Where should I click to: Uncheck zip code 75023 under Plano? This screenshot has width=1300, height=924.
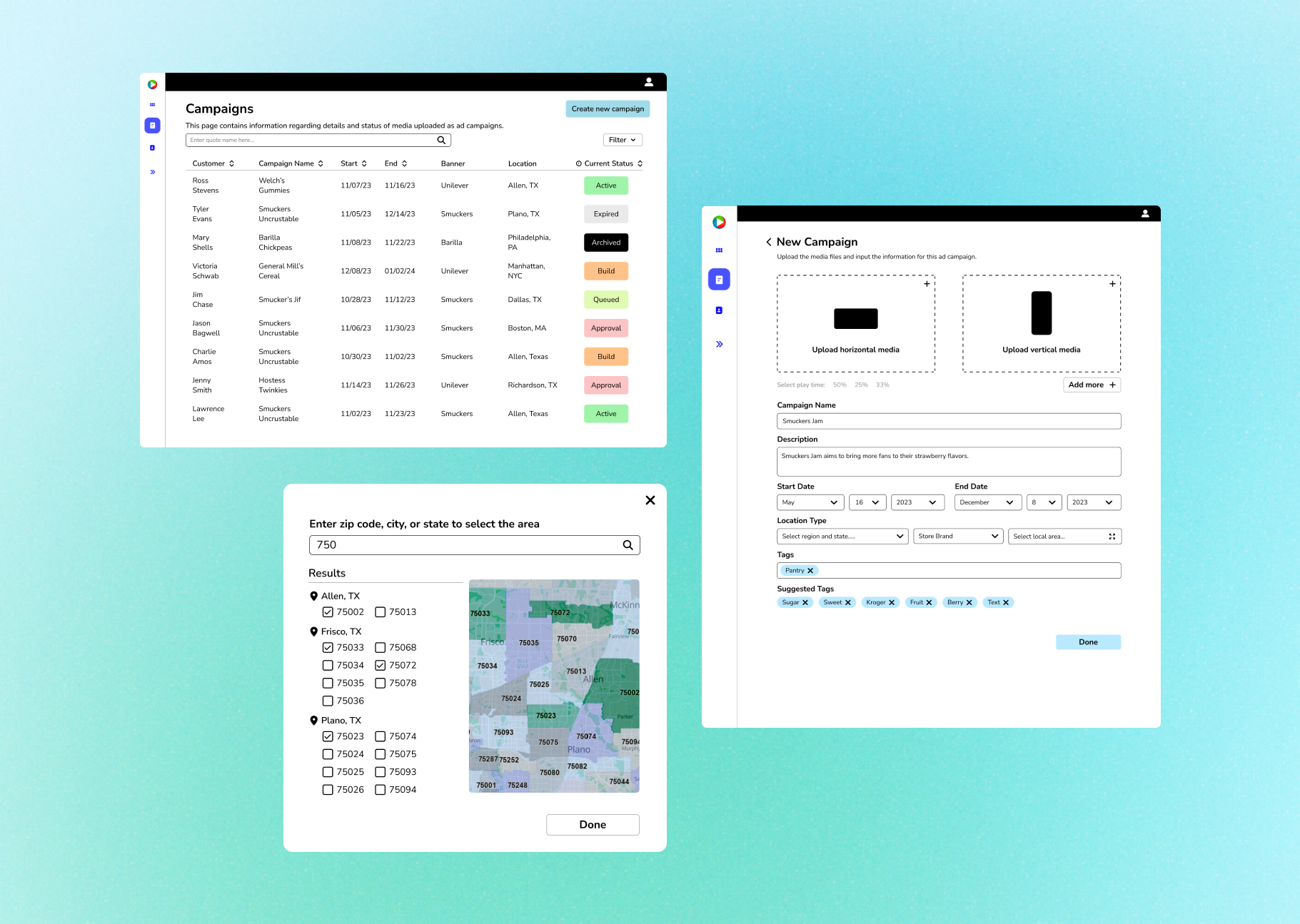(328, 736)
